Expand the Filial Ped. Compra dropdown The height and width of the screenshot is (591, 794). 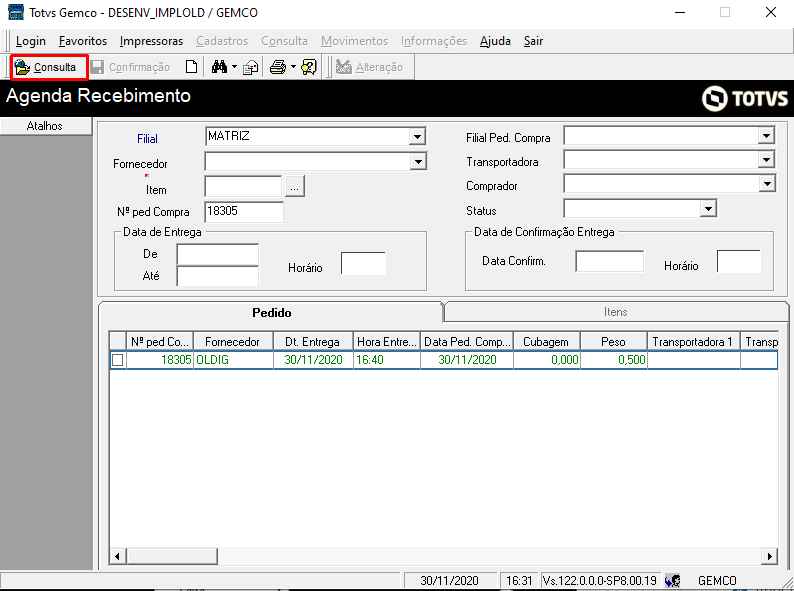766,136
